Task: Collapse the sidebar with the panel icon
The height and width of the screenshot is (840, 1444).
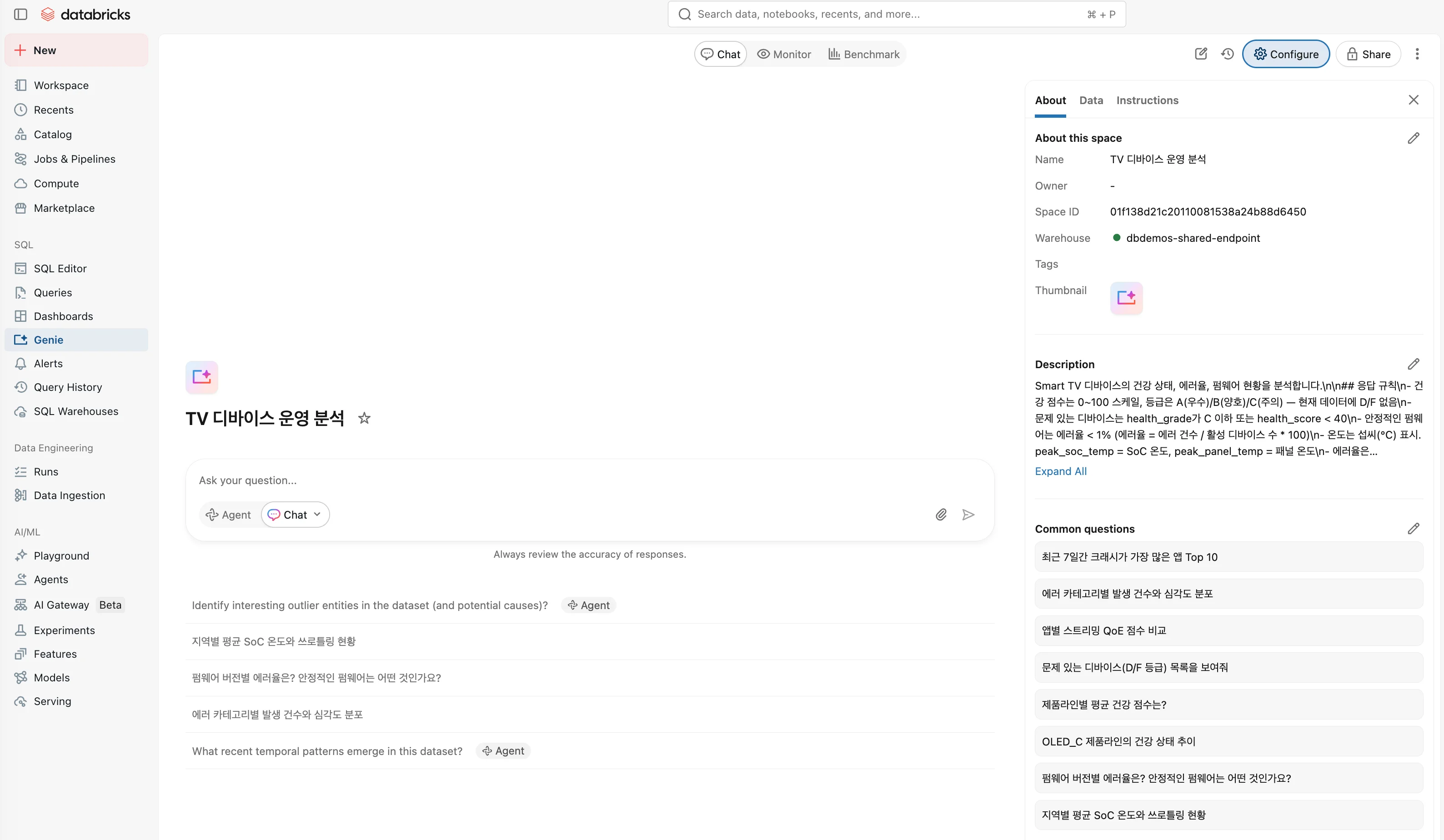Action: pos(20,15)
